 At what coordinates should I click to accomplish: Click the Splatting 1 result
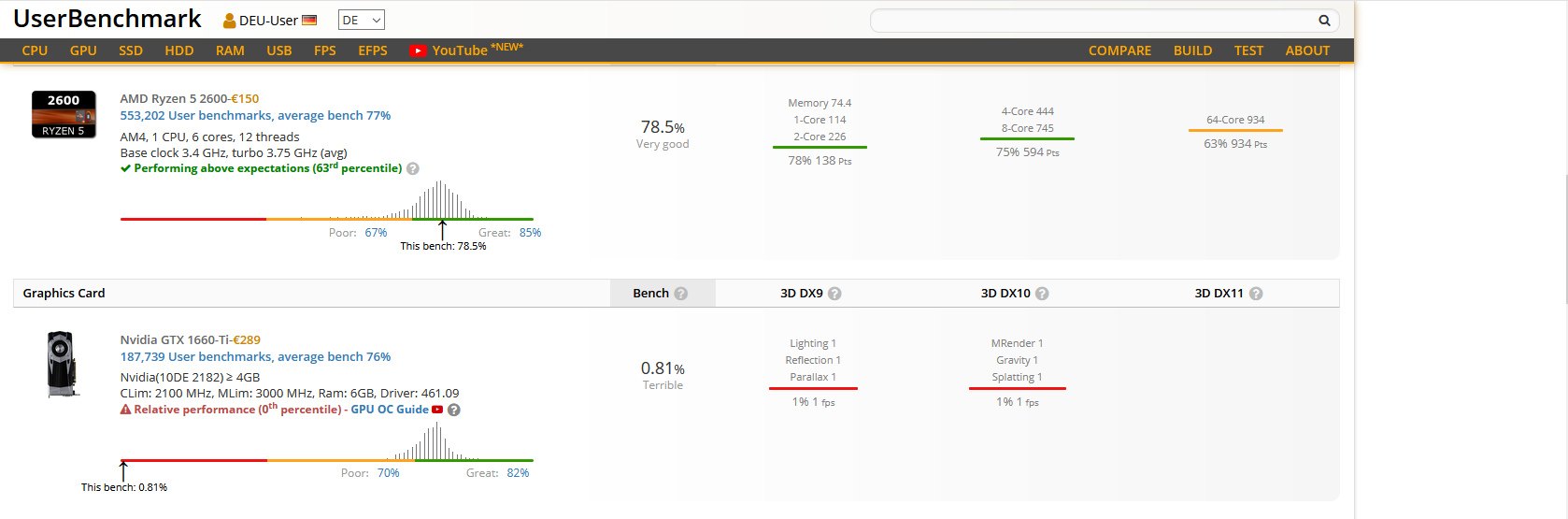[x=1017, y=377]
